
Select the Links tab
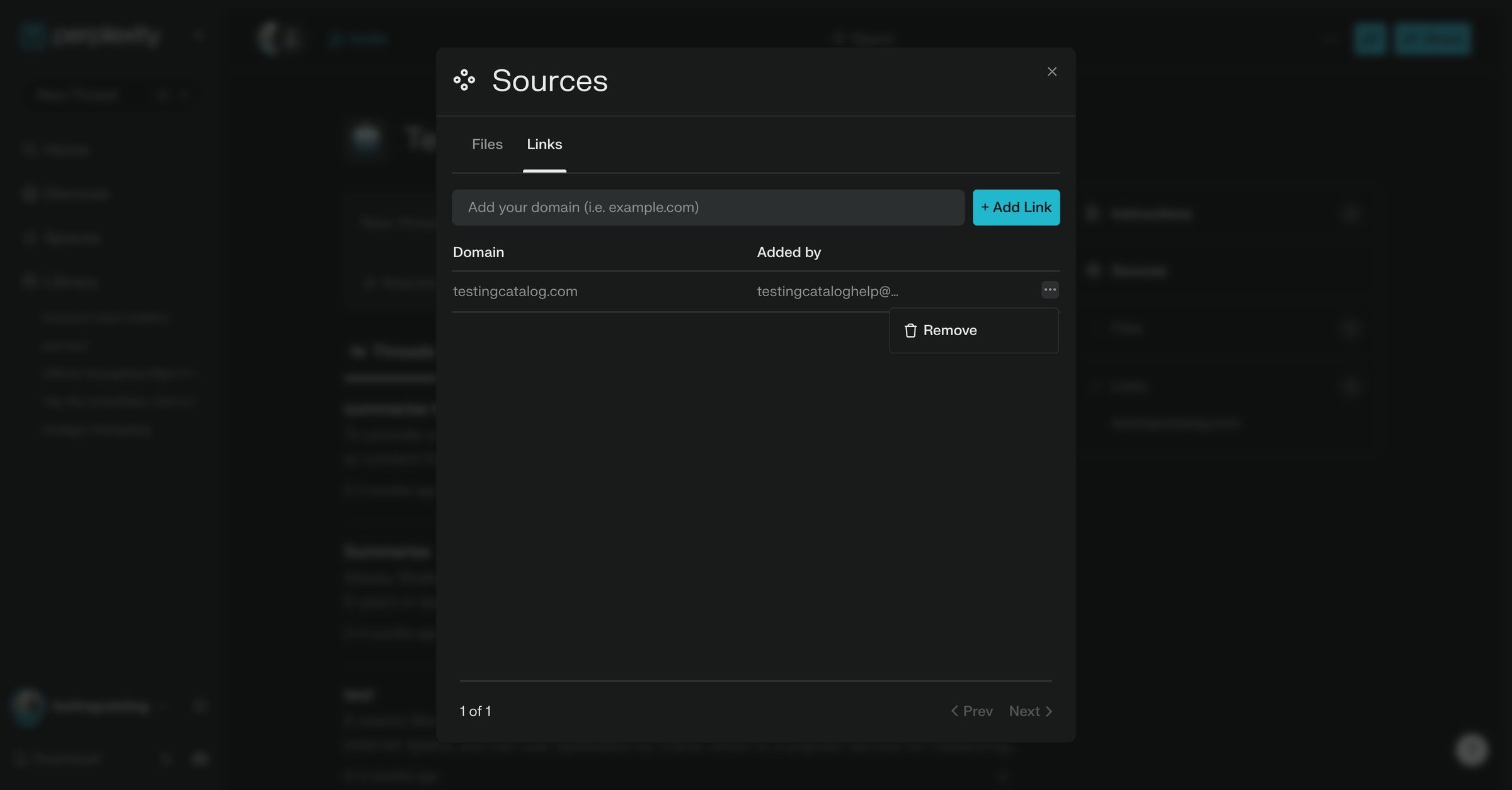(x=544, y=144)
